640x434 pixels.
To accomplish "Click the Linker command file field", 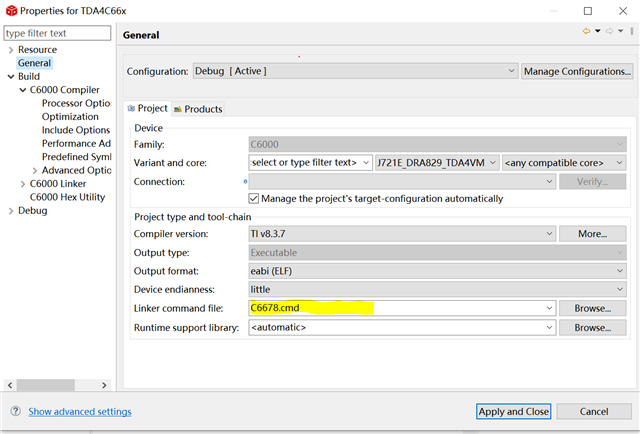I will 401,309.
